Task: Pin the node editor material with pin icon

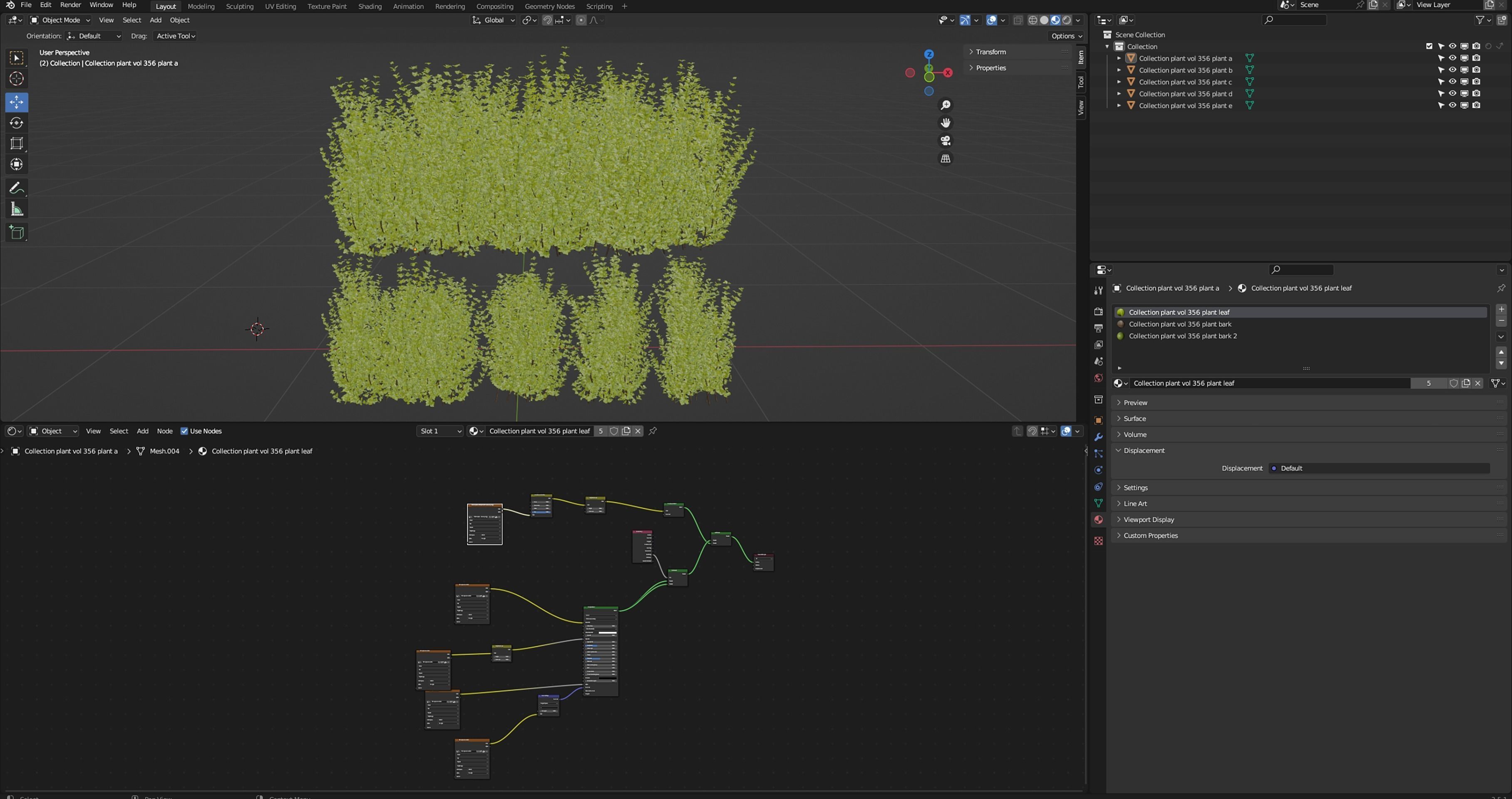Action: pos(653,431)
